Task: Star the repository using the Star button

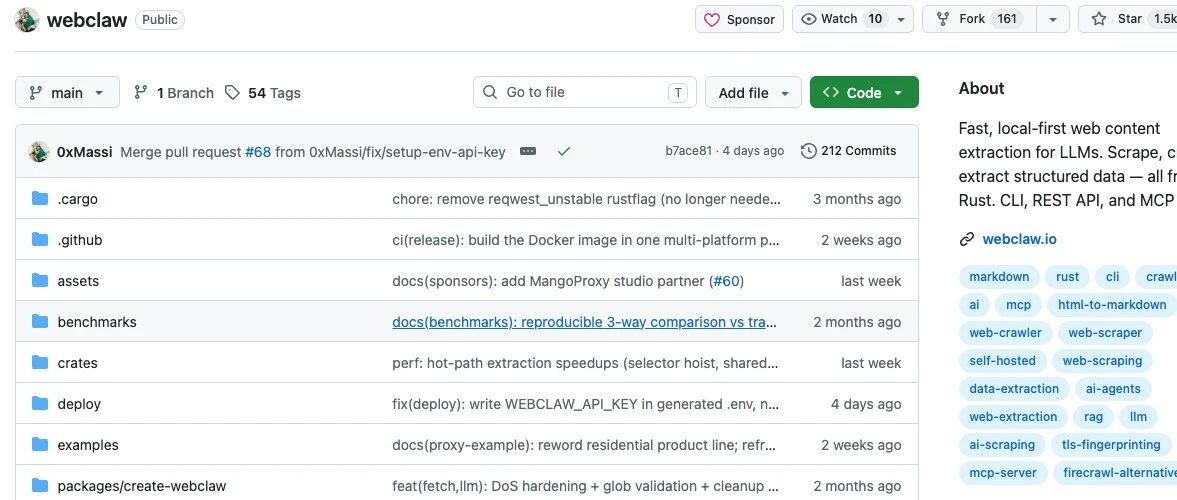Action: tap(1127, 20)
